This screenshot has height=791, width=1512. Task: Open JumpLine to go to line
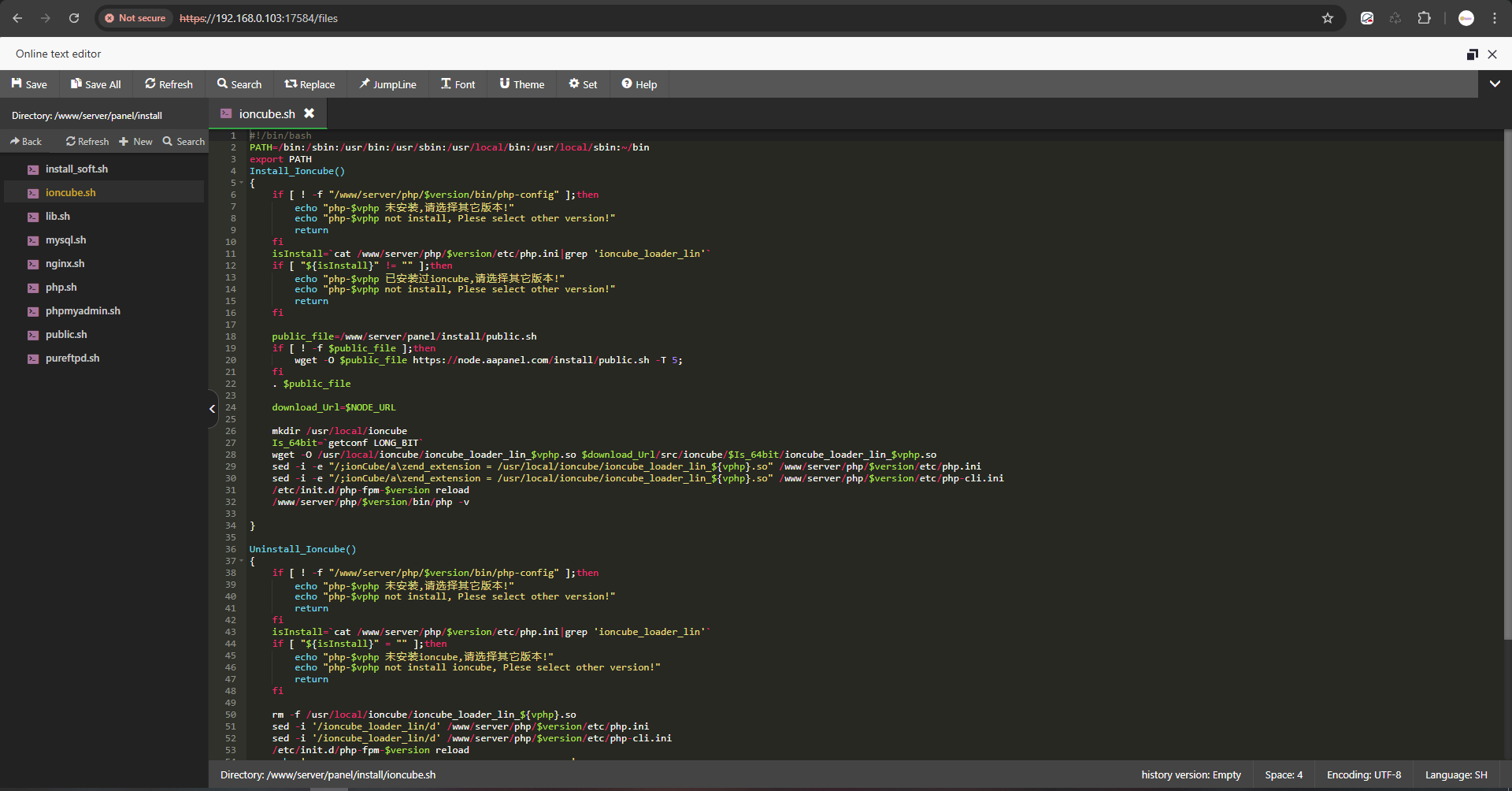tap(387, 84)
